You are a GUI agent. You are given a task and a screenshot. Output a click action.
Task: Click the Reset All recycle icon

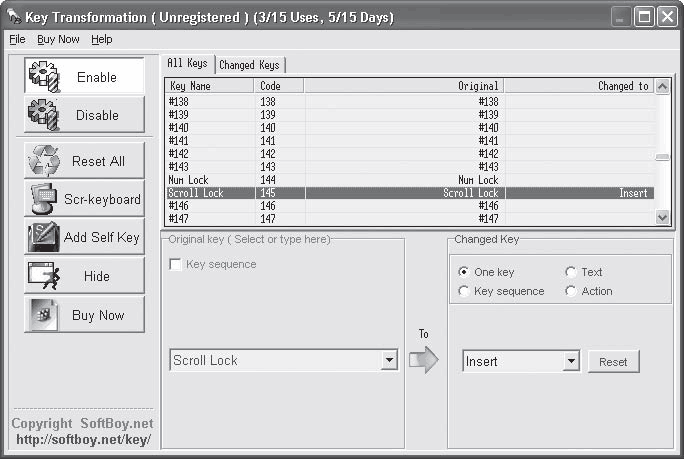(44, 161)
